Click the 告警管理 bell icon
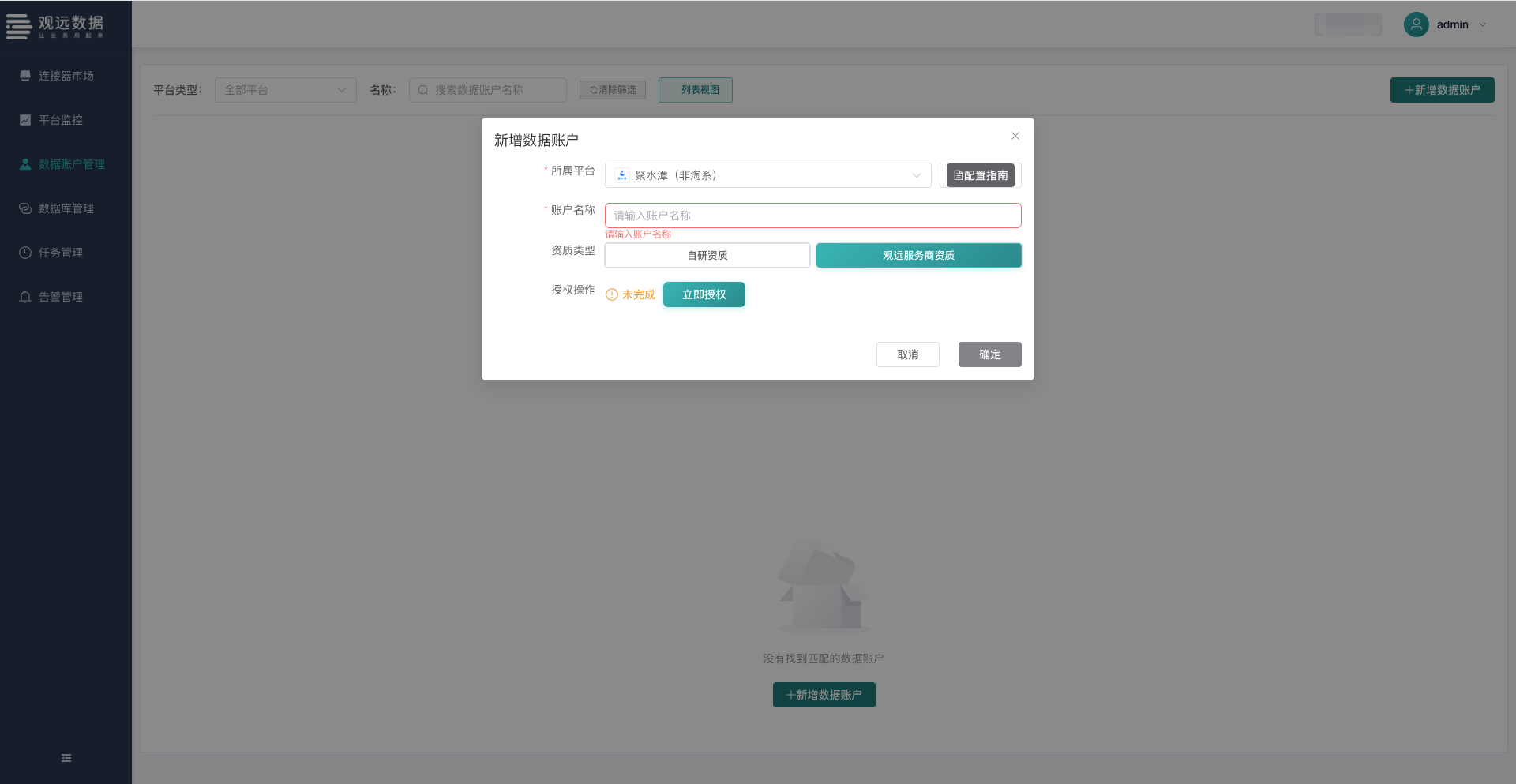Screen dimensions: 1516x784 coord(25,297)
